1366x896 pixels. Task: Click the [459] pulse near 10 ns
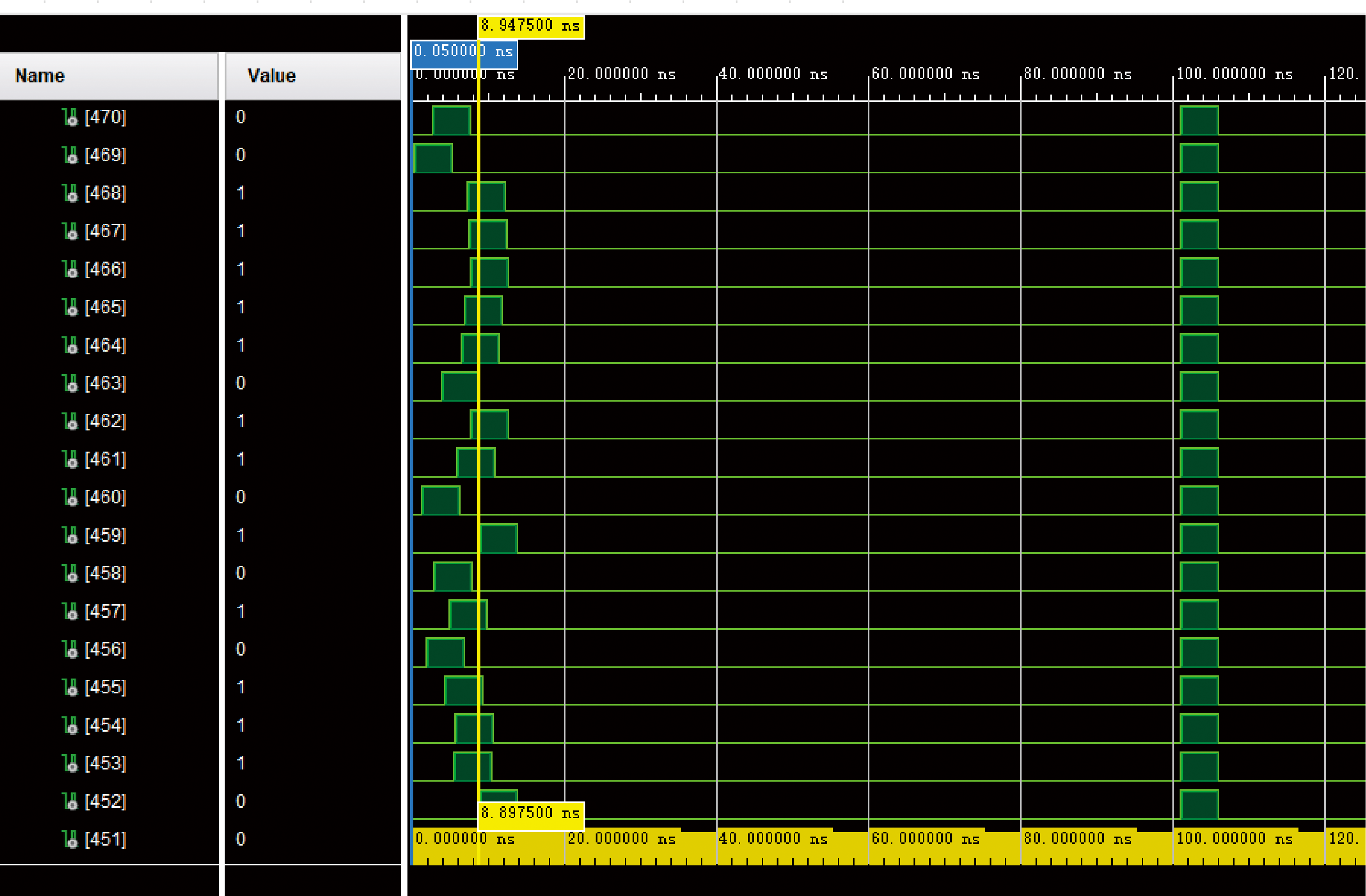[x=498, y=539]
